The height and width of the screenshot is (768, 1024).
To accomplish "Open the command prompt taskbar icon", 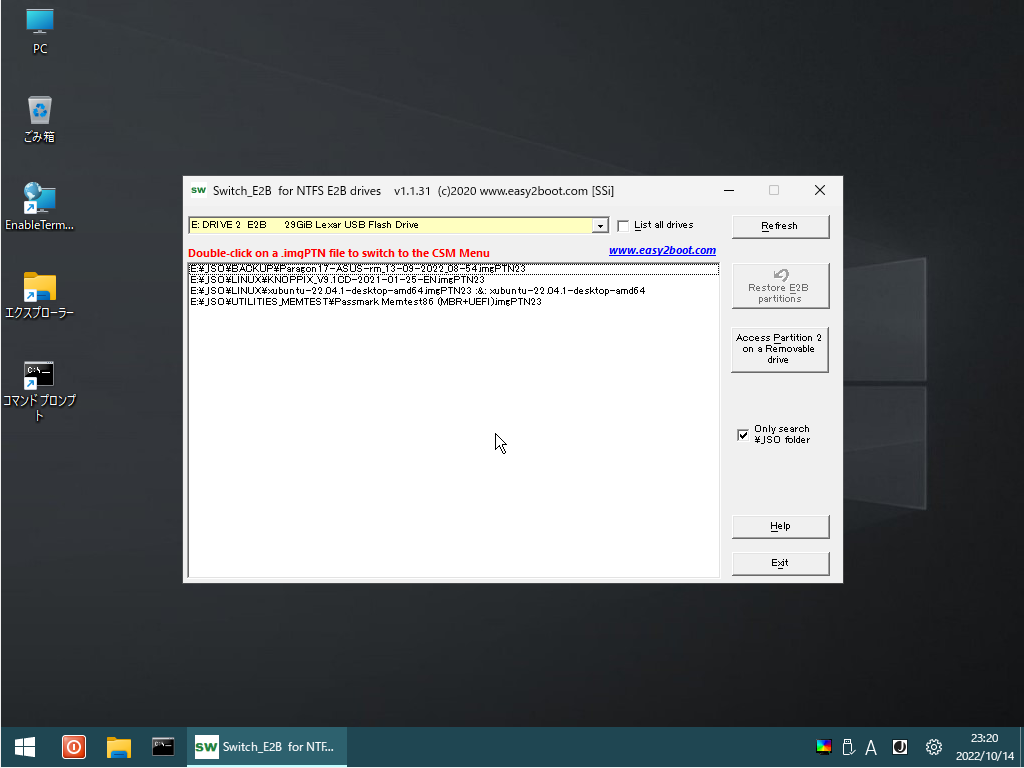I will pyautogui.click(x=163, y=746).
